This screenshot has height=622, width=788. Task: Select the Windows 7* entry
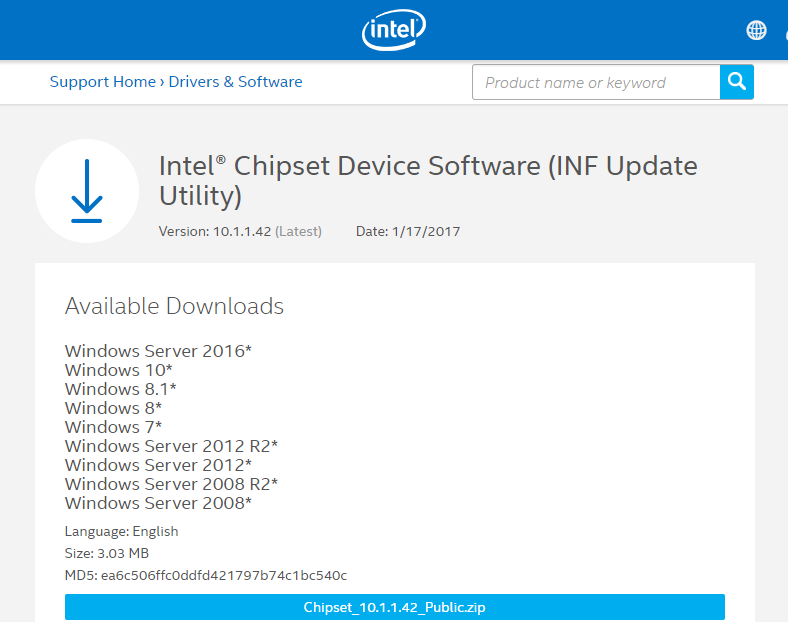[114, 427]
